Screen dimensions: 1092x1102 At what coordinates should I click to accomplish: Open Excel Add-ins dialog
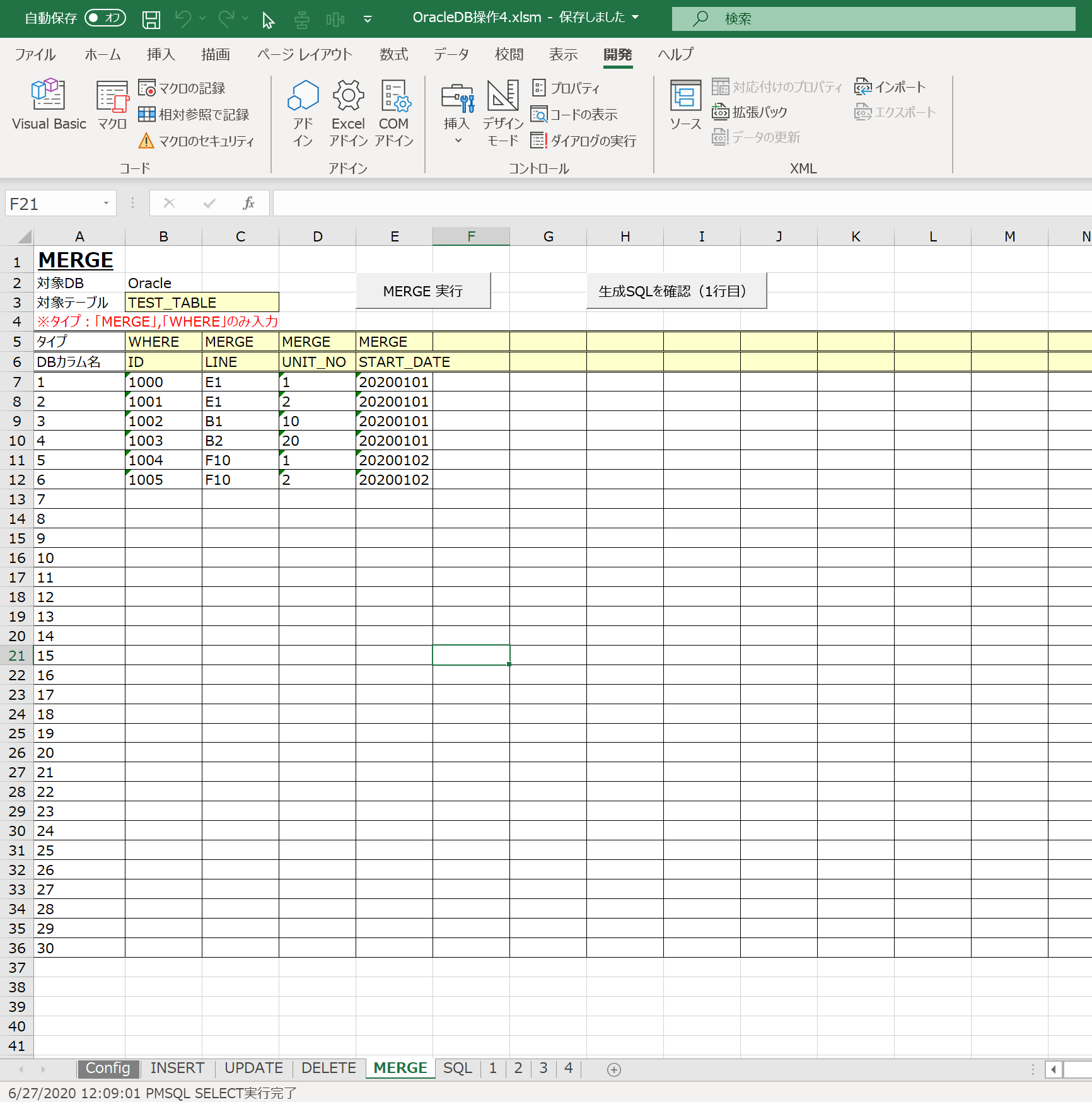pyautogui.click(x=348, y=113)
